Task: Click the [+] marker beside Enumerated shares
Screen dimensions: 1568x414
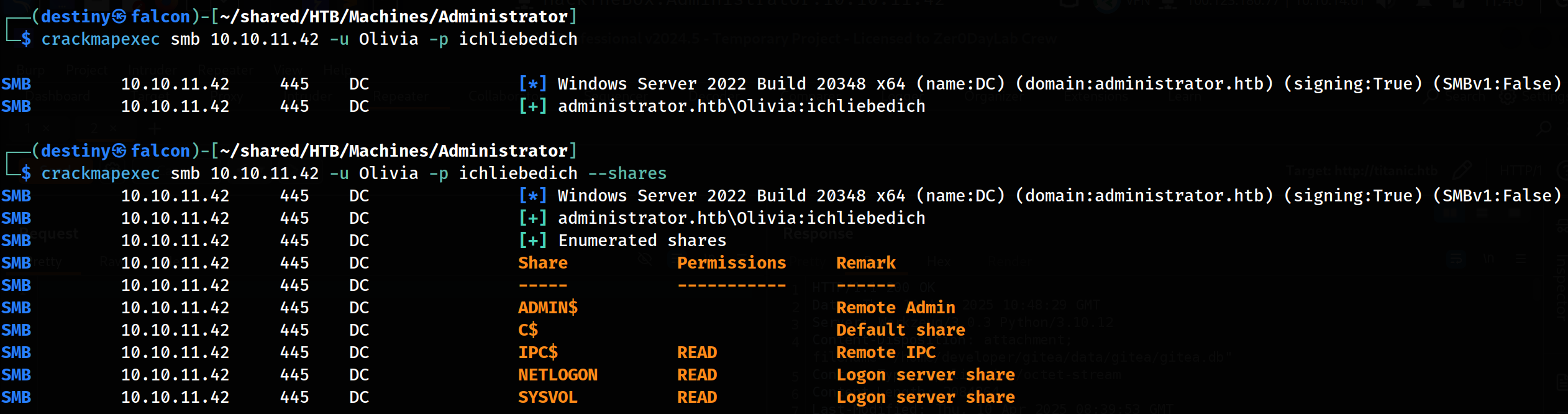Action: coord(532,241)
